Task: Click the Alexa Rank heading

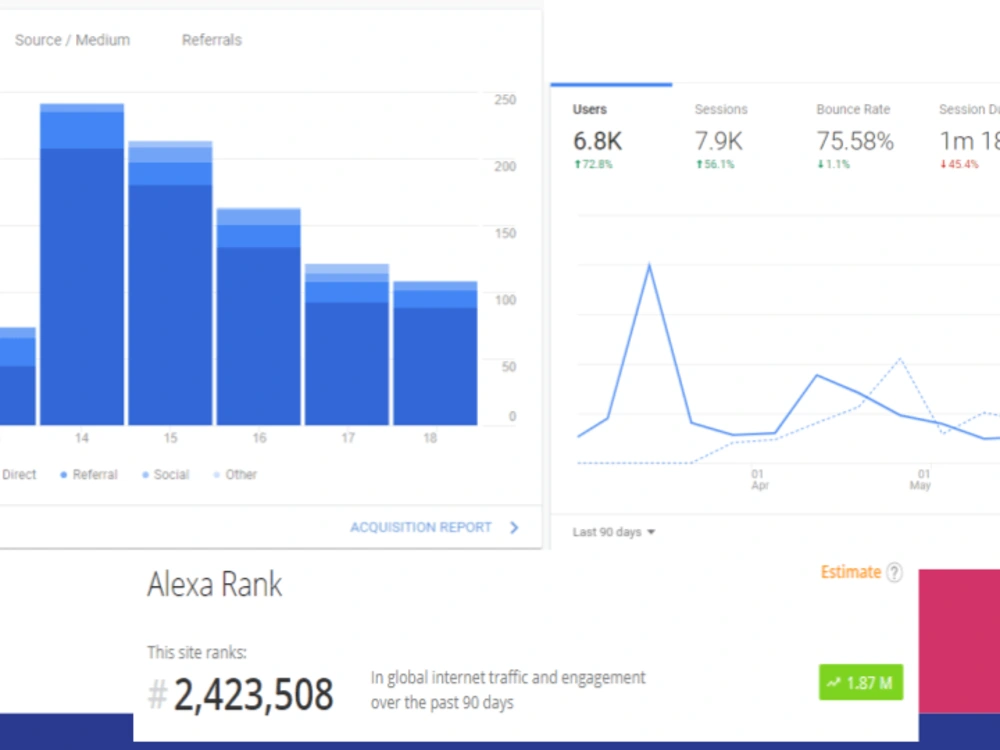Action: pos(214,584)
